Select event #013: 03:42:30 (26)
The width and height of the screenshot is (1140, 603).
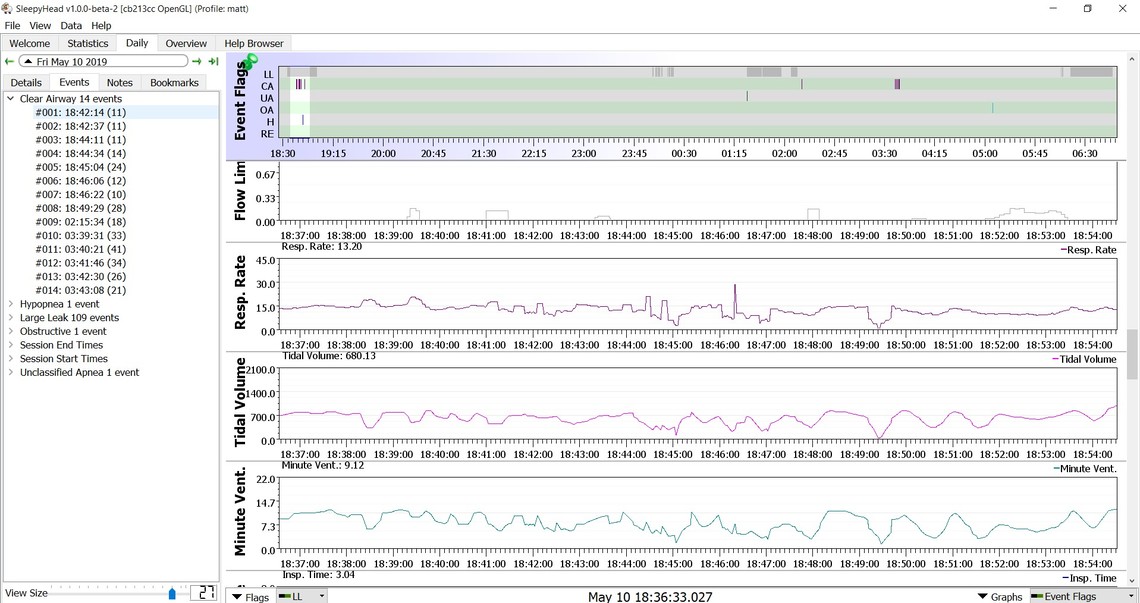coord(81,277)
